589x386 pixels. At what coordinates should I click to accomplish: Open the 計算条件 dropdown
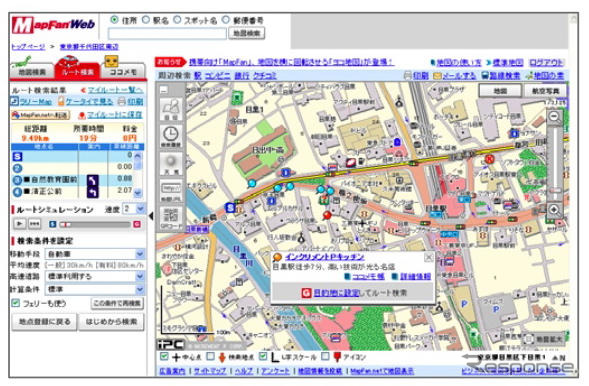[95, 289]
